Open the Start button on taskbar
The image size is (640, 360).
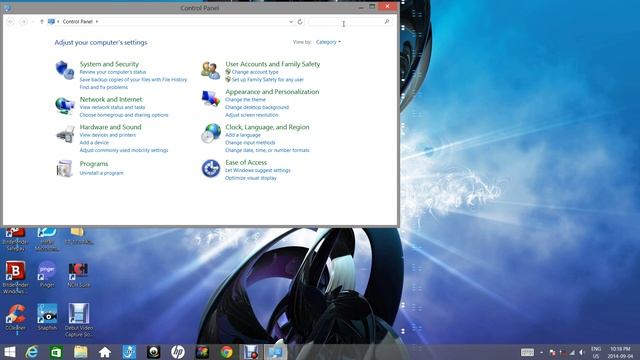[x=9, y=352]
